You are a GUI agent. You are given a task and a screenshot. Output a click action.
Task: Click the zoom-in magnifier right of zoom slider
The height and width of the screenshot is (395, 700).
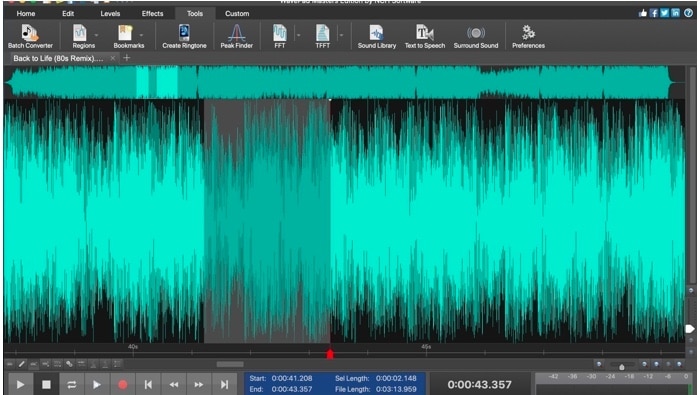(644, 364)
